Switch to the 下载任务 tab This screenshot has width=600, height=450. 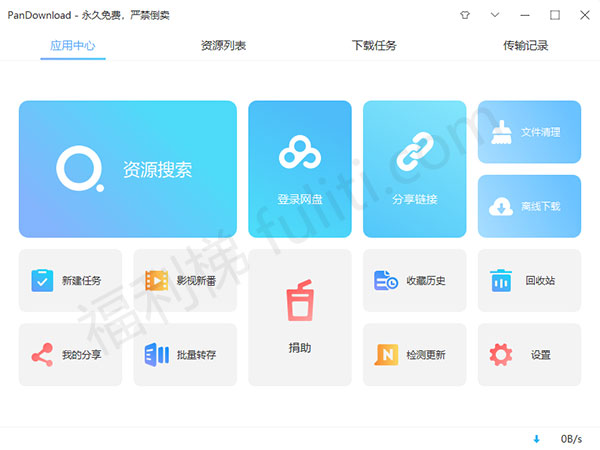(374, 46)
